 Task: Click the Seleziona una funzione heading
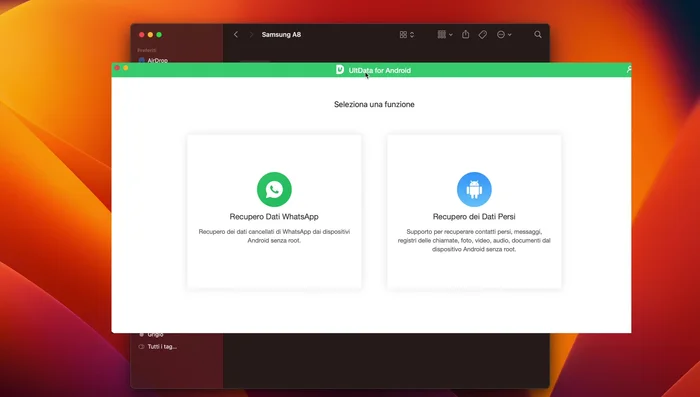point(374,104)
